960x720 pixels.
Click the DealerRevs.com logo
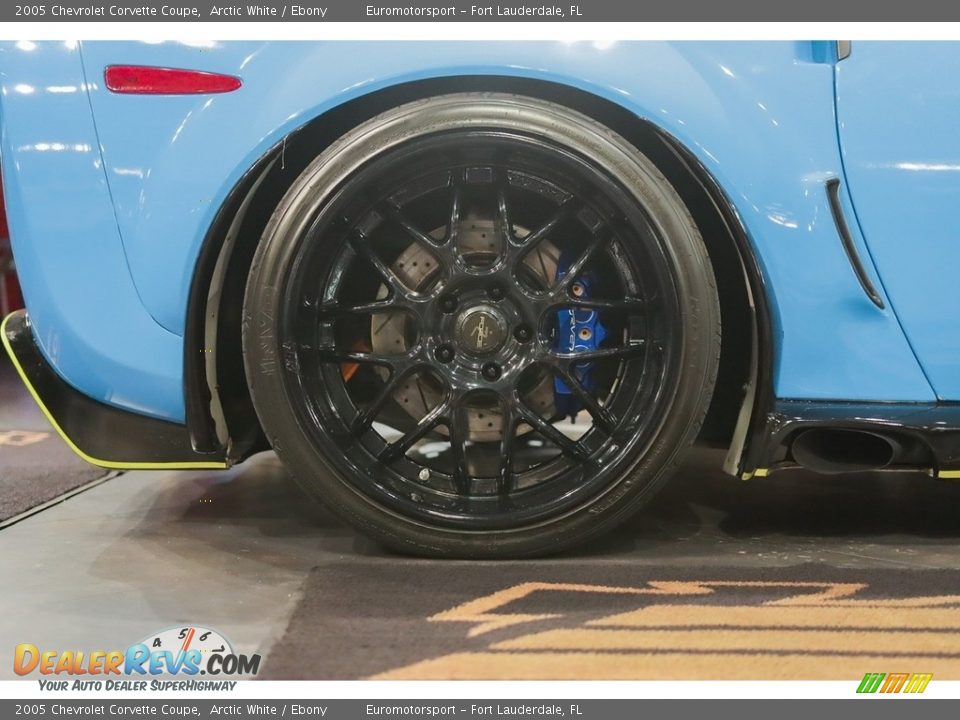point(137,660)
